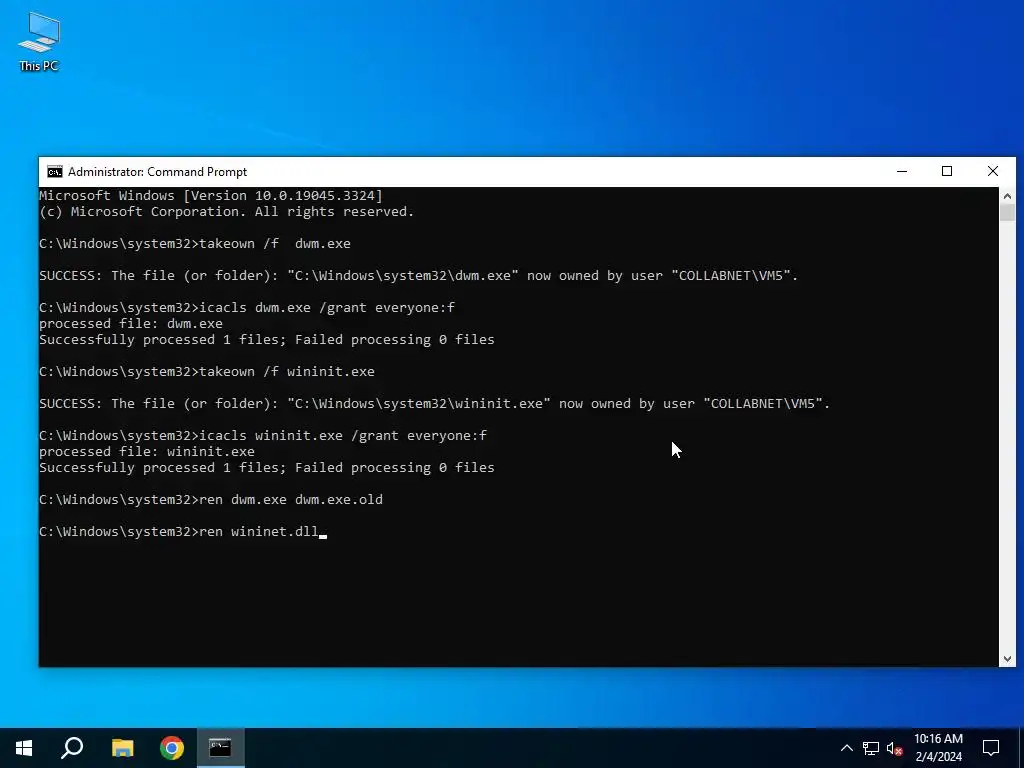Click the vertical scrollbar thumb

(x=1007, y=213)
